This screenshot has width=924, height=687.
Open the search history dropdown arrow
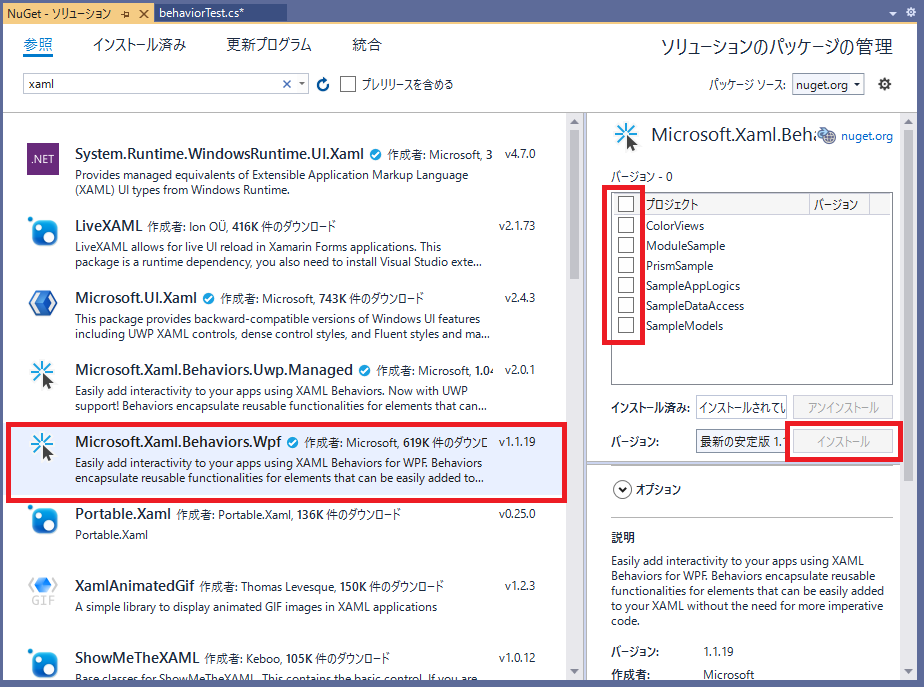[302, 84]
